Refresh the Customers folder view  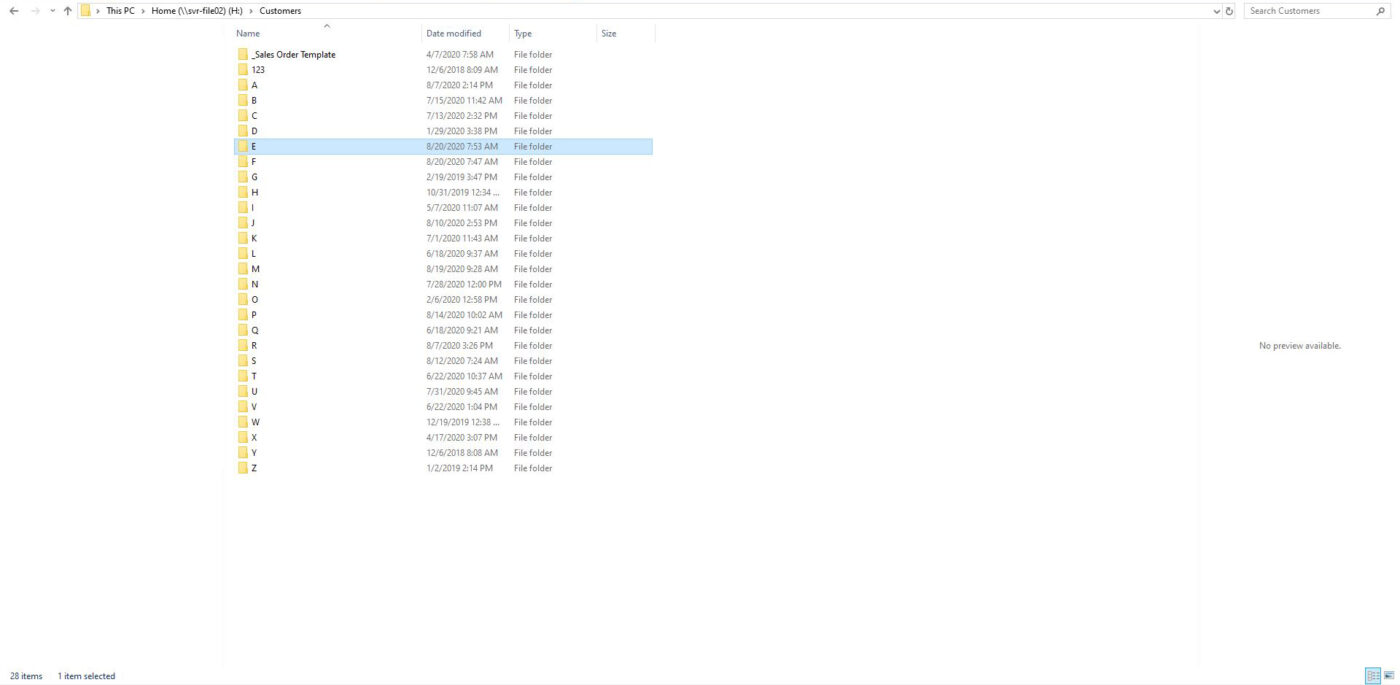[x=1229, y=11]
